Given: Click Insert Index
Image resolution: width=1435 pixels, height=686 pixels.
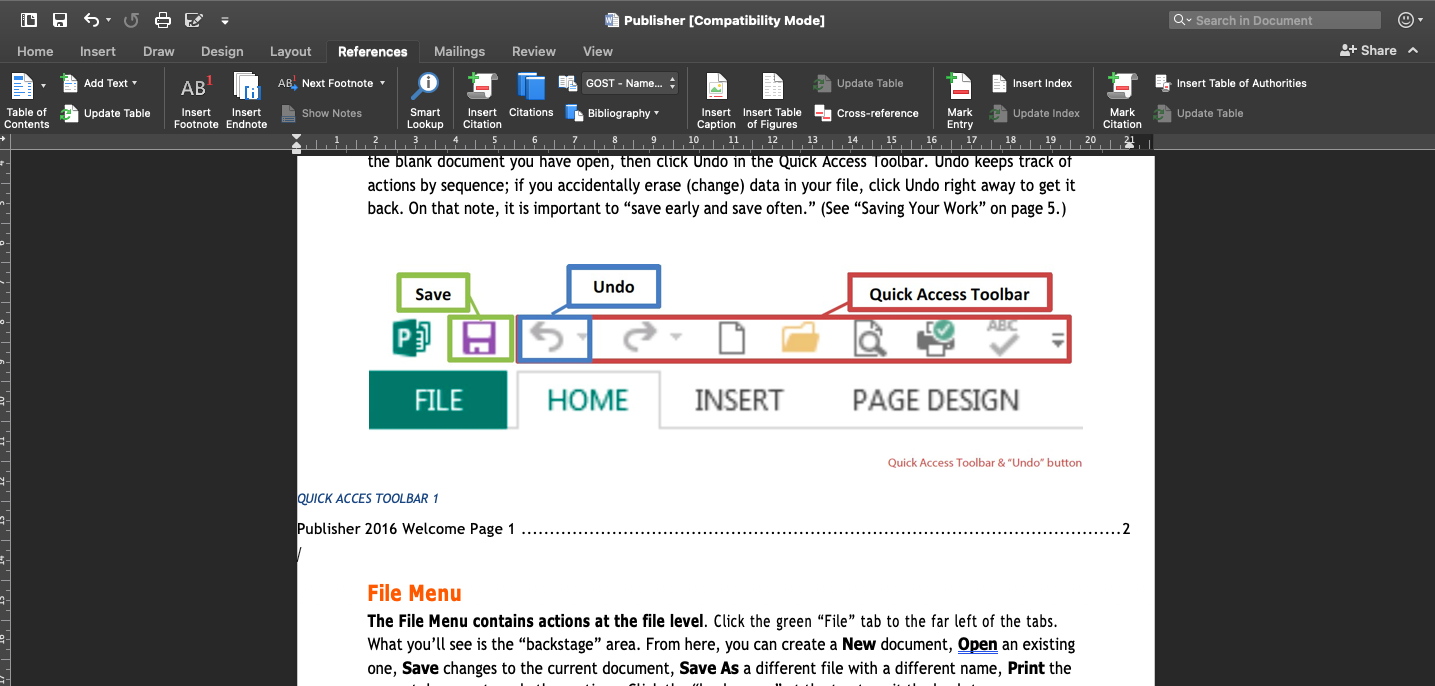Looking at the screenshot, I should pos(1032,83).
